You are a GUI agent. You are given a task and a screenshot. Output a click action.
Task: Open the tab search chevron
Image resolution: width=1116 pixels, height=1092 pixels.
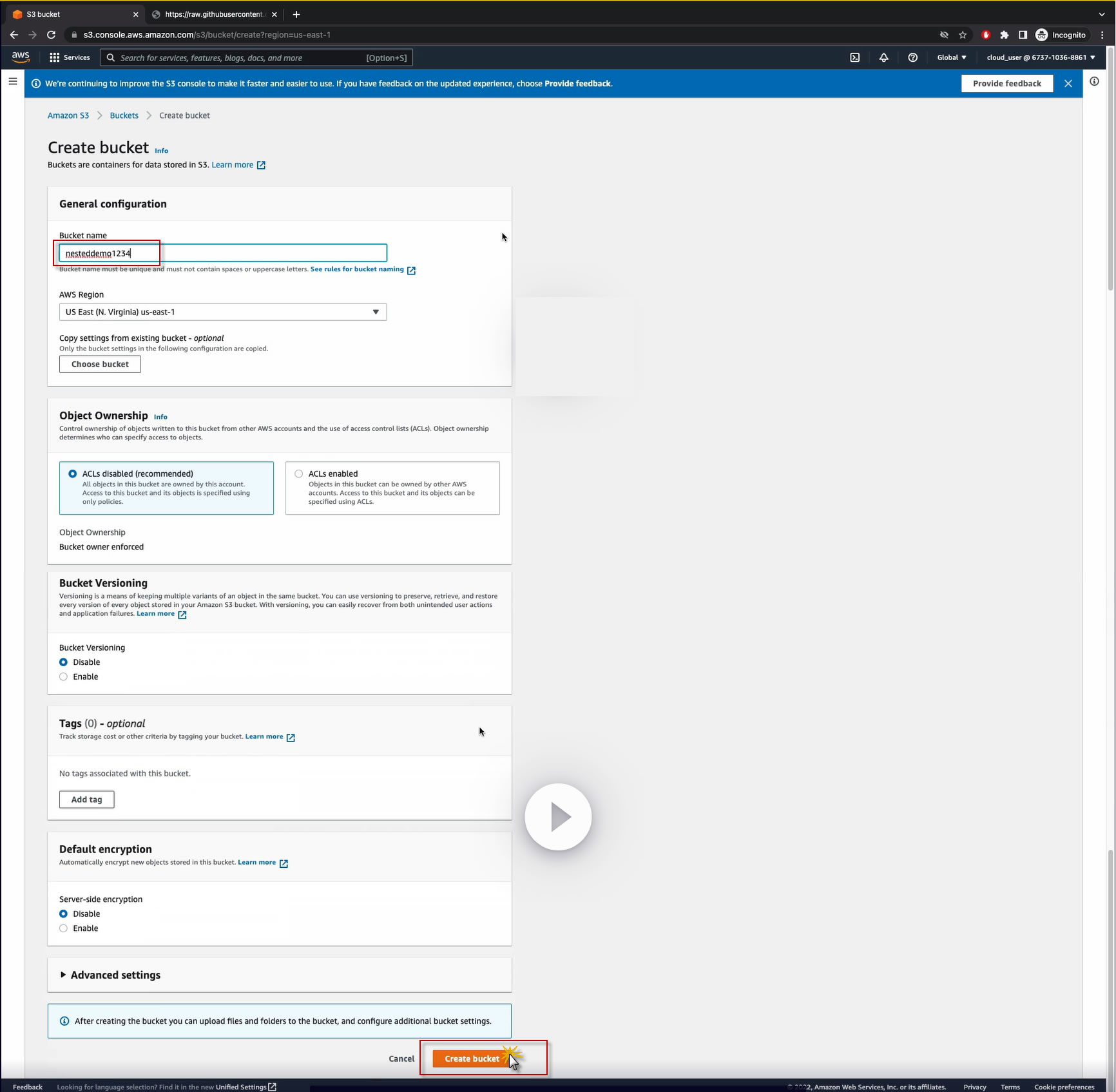[x=1102, y=14]
